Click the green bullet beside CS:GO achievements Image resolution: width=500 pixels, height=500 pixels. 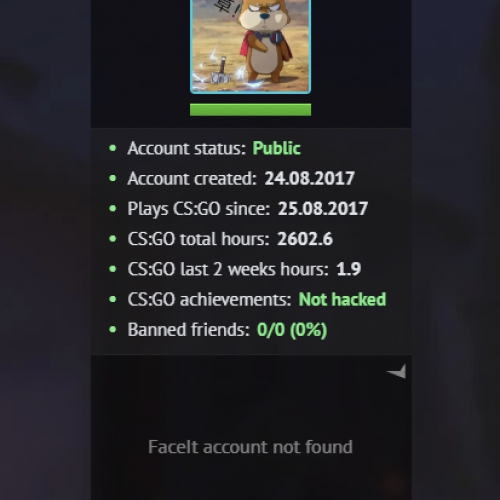[113, 299]
